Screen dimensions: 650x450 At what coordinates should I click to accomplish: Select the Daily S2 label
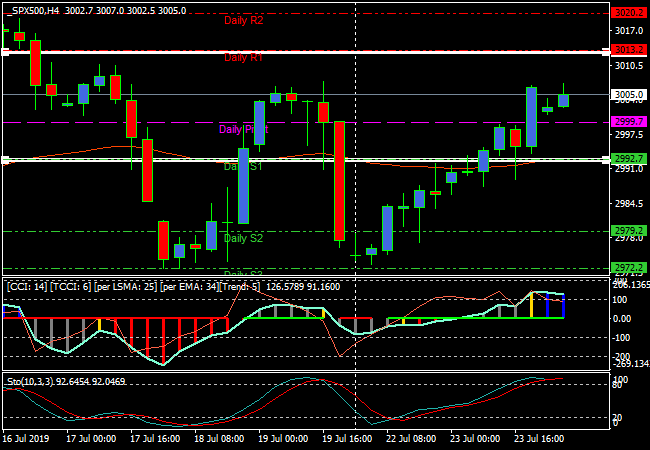(244, 238)
